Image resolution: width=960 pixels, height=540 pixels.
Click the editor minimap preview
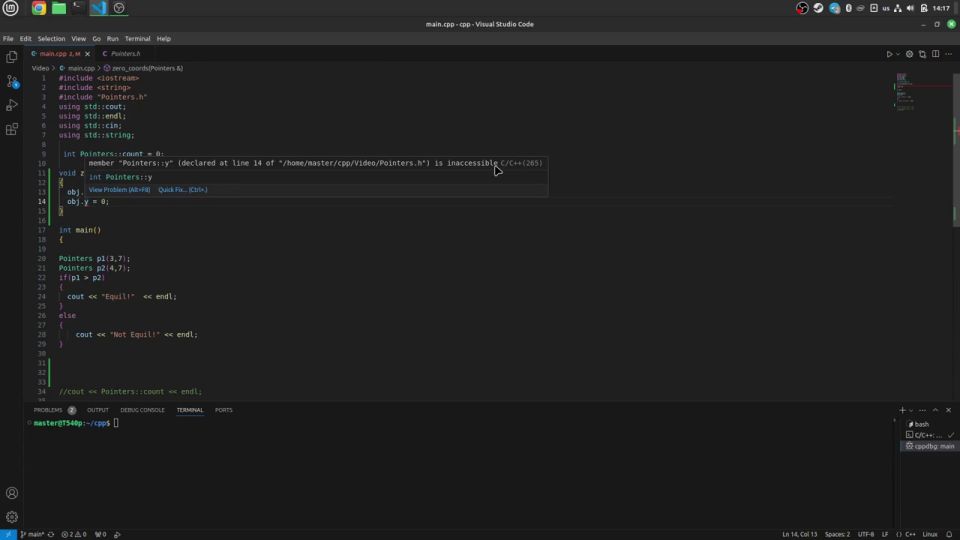(921, 92)
